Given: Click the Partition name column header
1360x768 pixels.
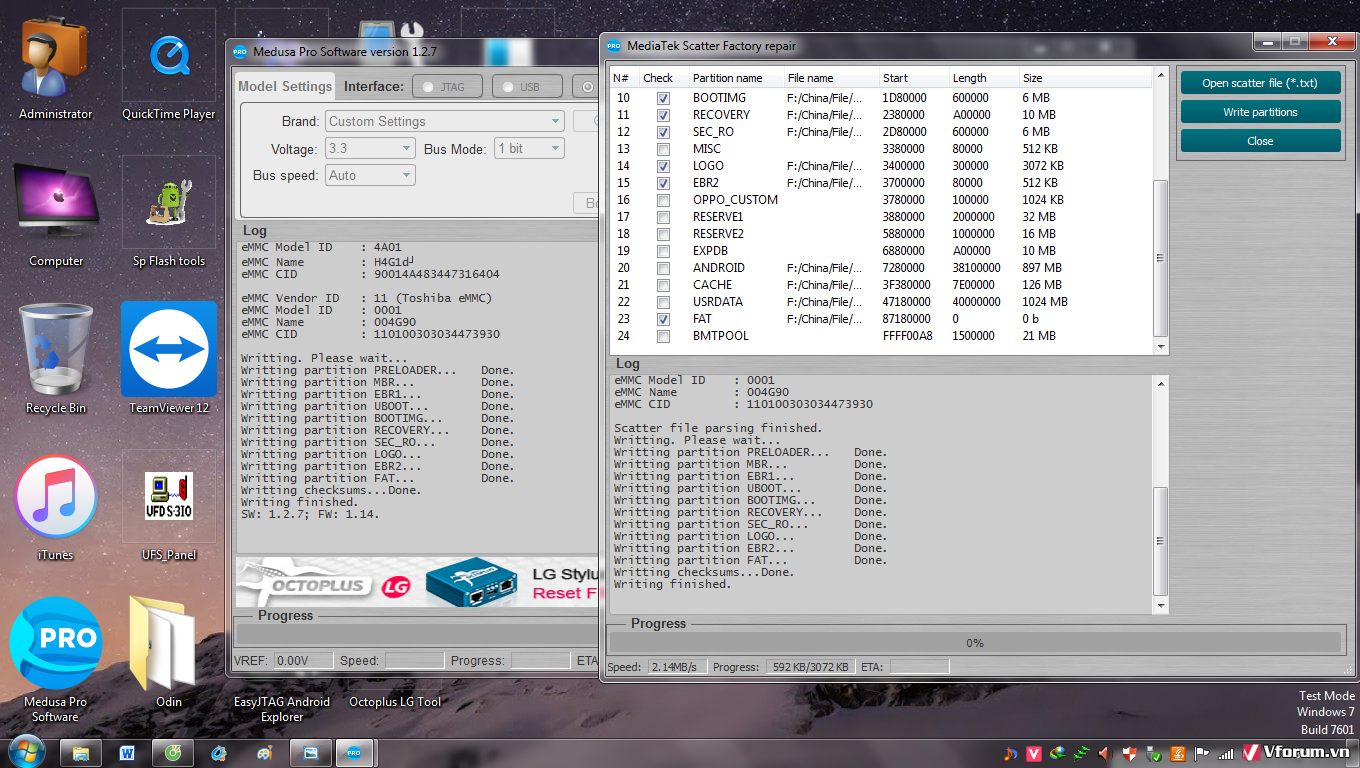Looking at the screenshot, I should point(735,78).
